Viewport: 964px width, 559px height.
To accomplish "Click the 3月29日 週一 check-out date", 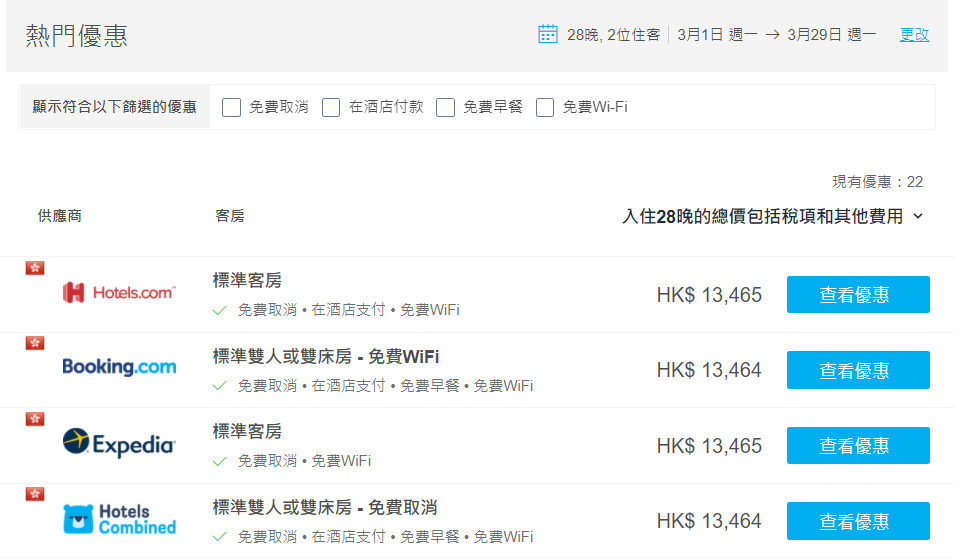I will [x=831, y=35].
